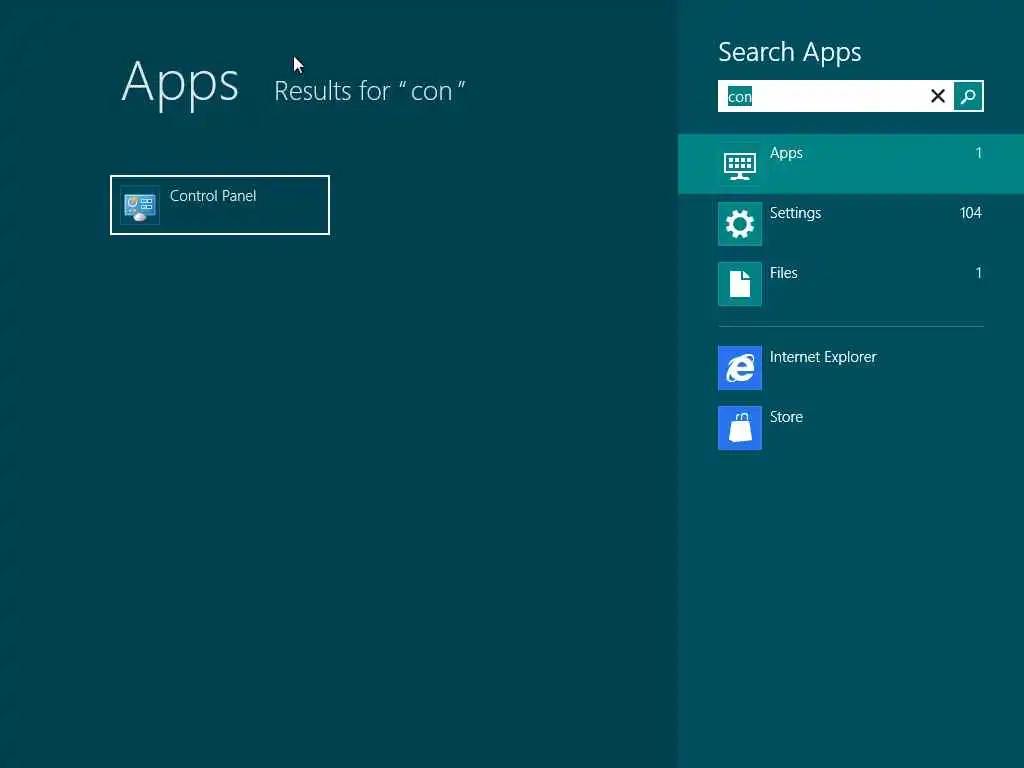This screenshot has height=768, width=1024.
Task: Click the magnifying glass search button
Action: coord(968,96)
